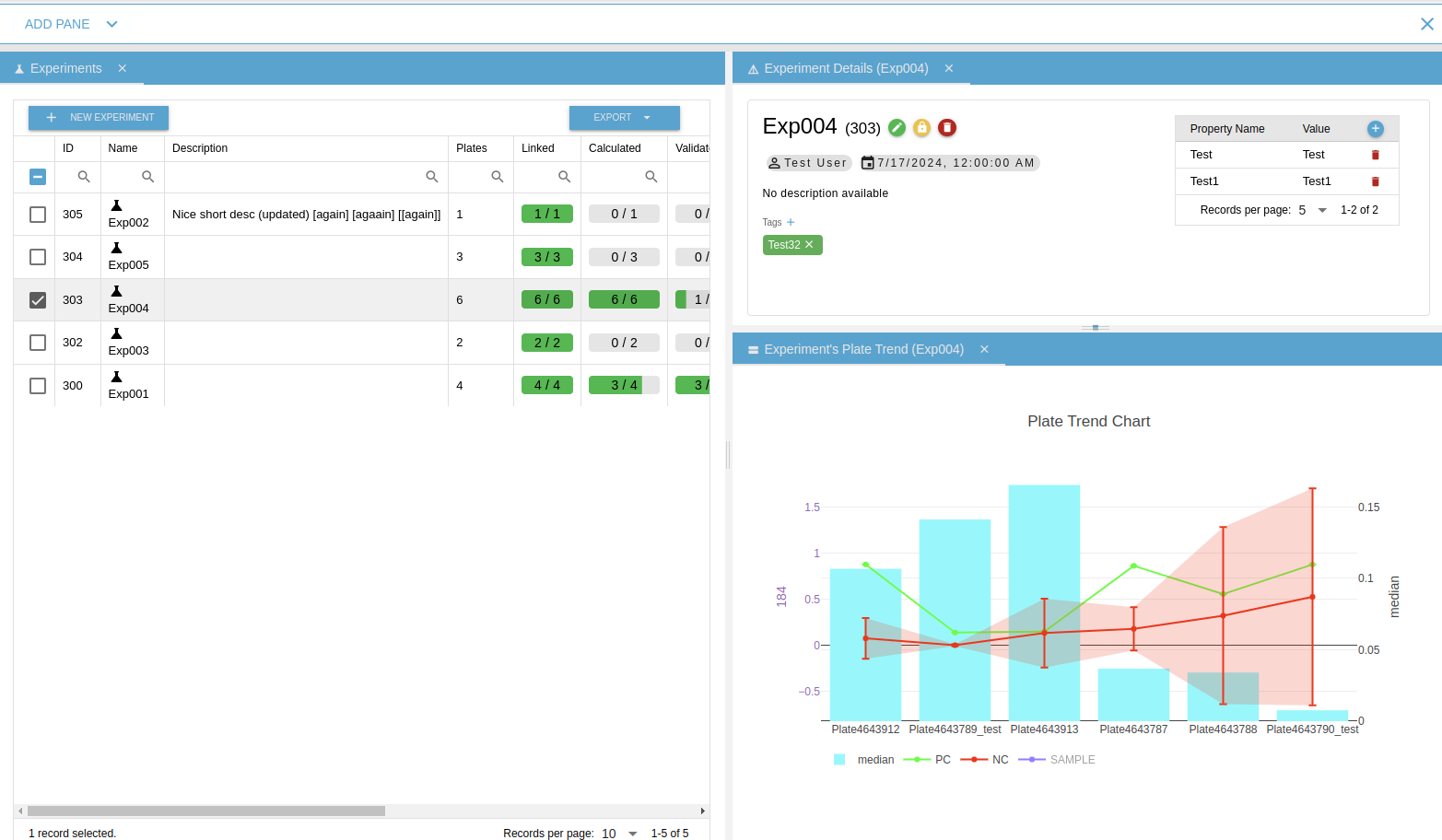Click the search icon in the Description filter
Screen dimensions: 1442x840
431,177
